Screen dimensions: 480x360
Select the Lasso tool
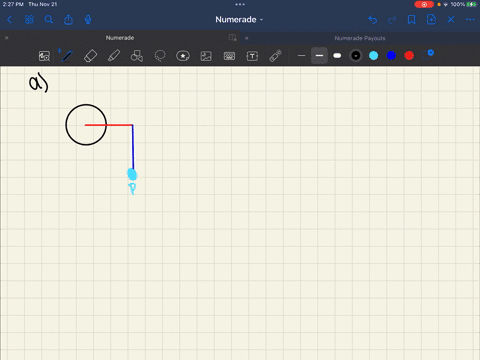coord(160,56)
